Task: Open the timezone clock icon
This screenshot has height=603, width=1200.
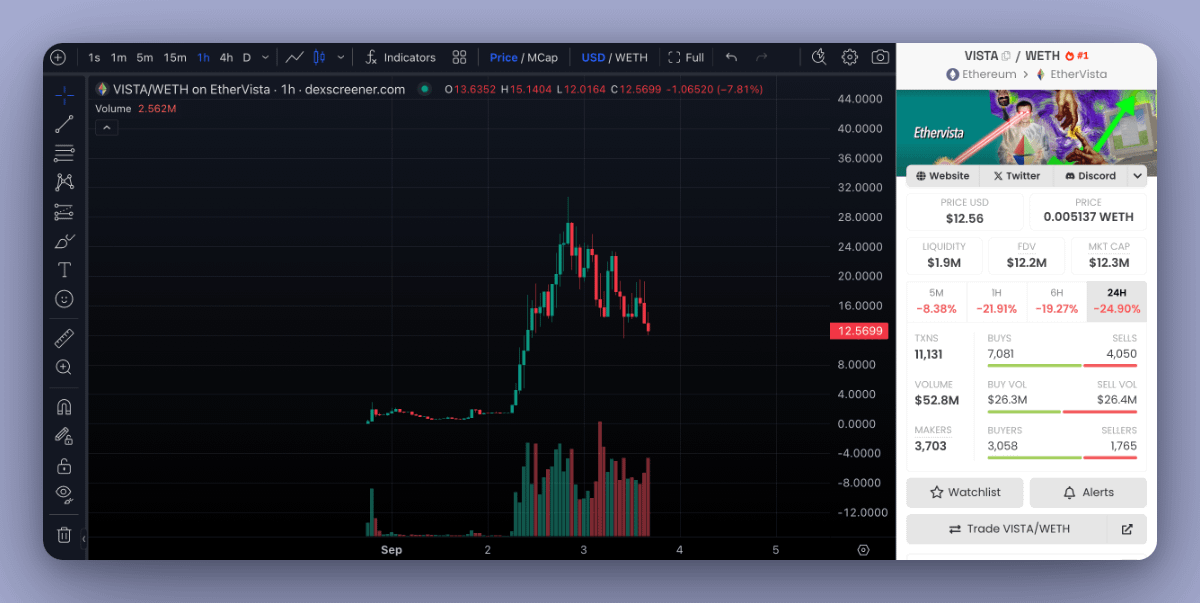Action: pos(819,57)
